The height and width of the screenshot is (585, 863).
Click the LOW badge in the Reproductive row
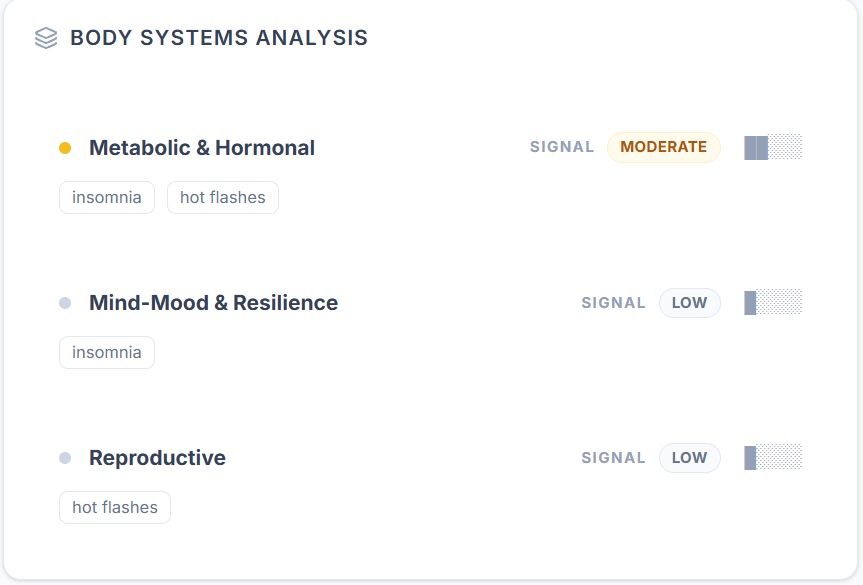[x=689, y=457]
